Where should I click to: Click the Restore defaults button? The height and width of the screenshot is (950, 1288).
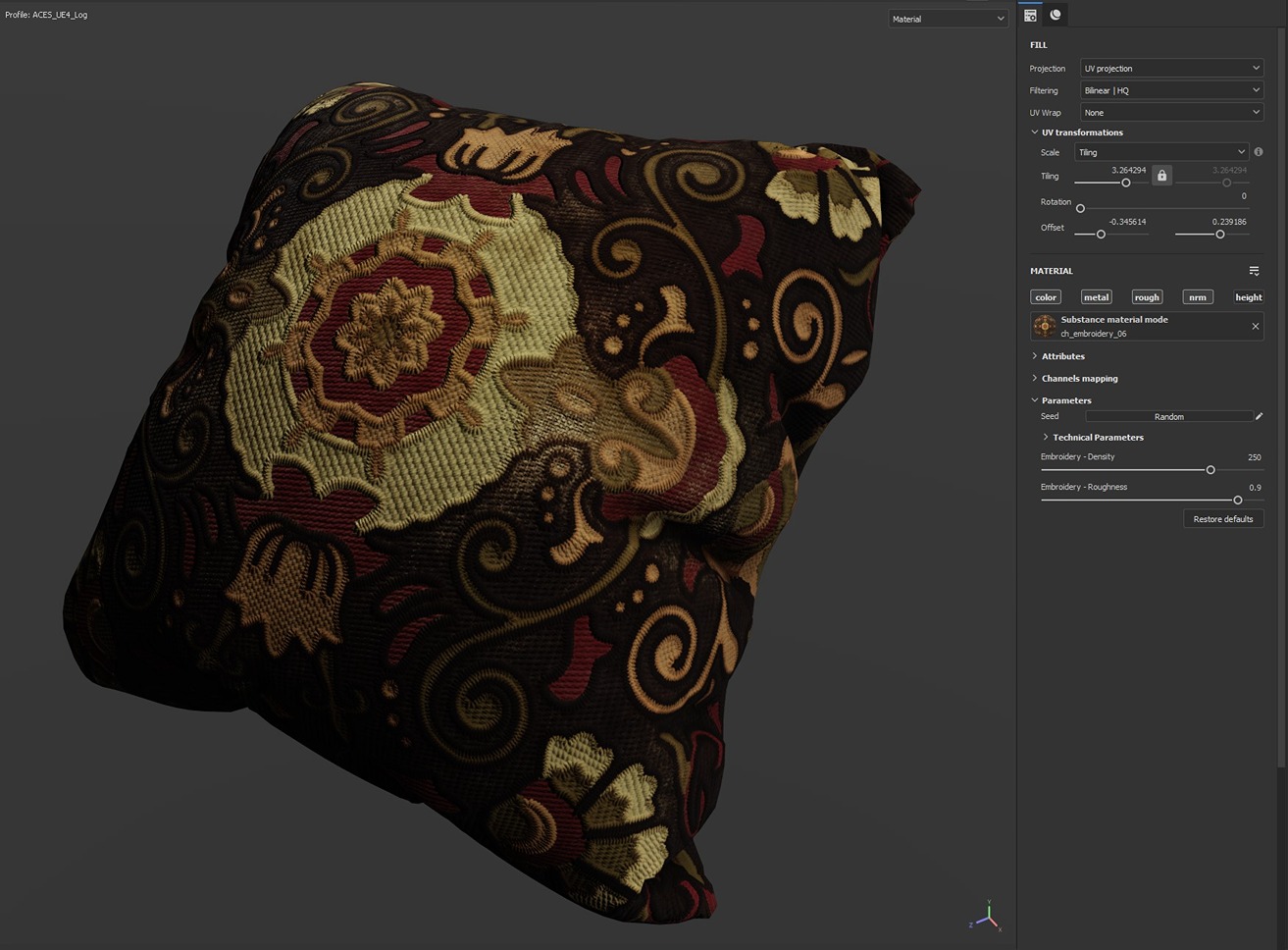pos(1222,519)
